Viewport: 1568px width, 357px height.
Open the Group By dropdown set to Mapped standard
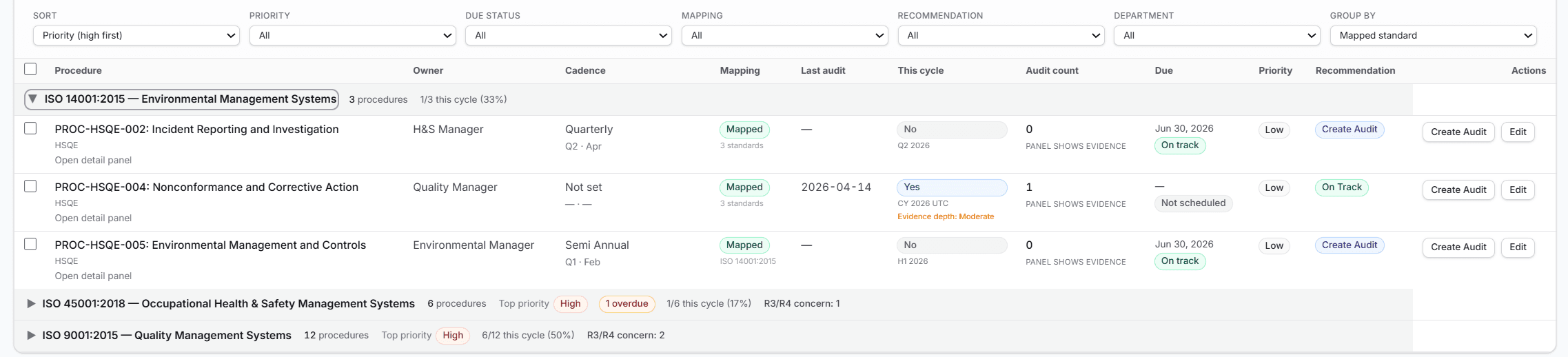(x=1434, y=35)
